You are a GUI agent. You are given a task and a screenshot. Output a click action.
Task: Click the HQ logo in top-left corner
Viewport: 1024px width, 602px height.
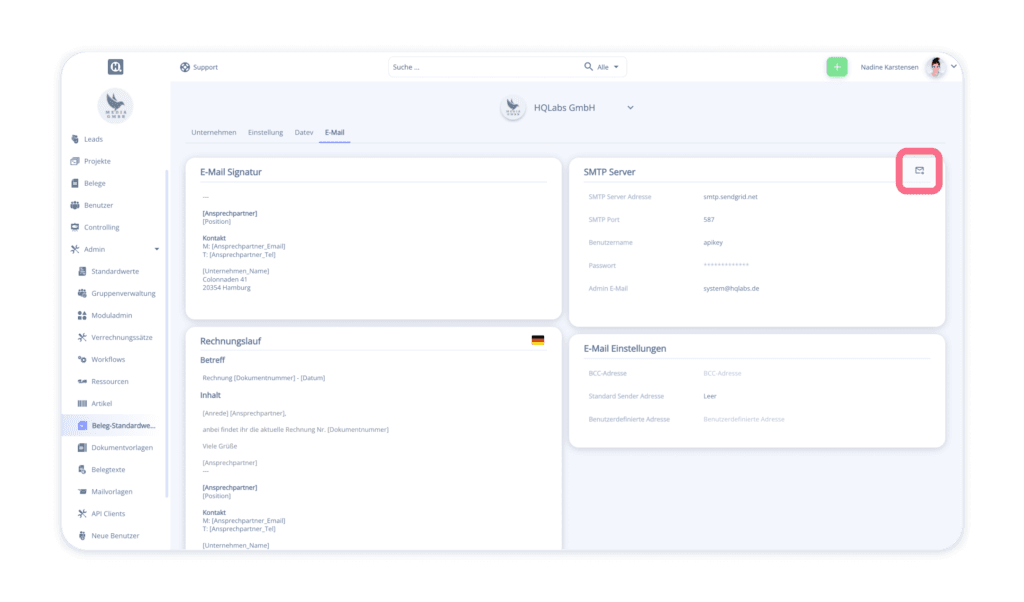(116, 67)
